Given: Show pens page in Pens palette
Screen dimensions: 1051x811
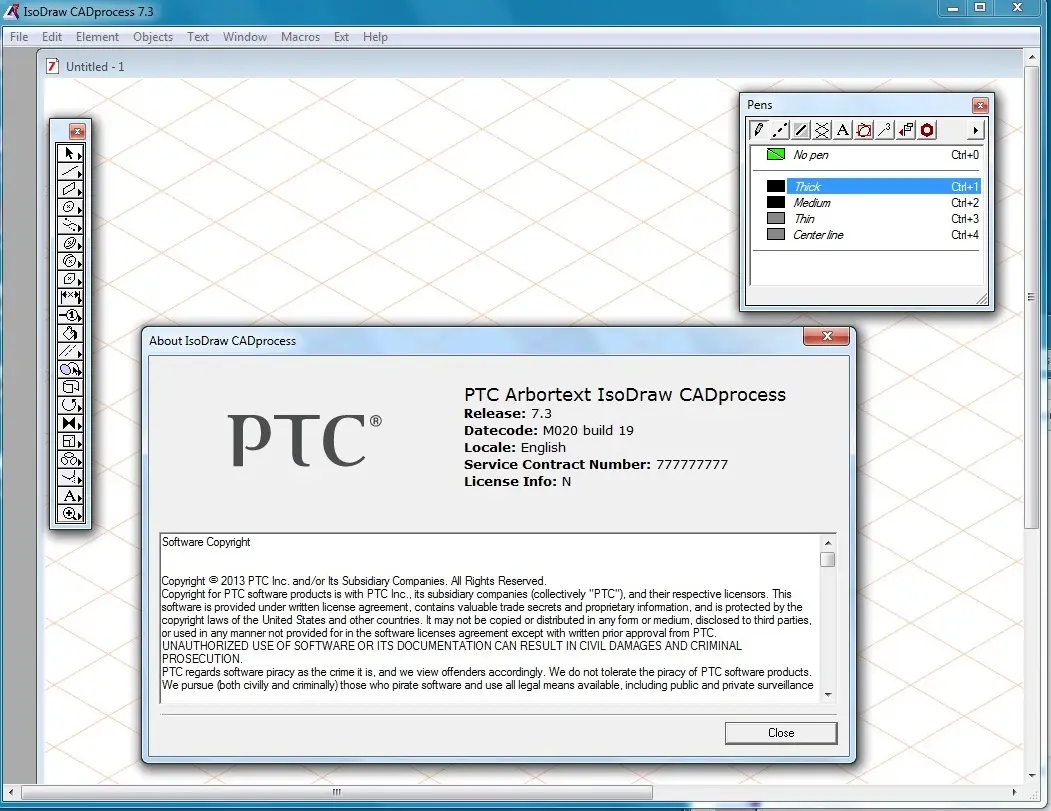Looking at the screenshot, I should tap(759, 130).
